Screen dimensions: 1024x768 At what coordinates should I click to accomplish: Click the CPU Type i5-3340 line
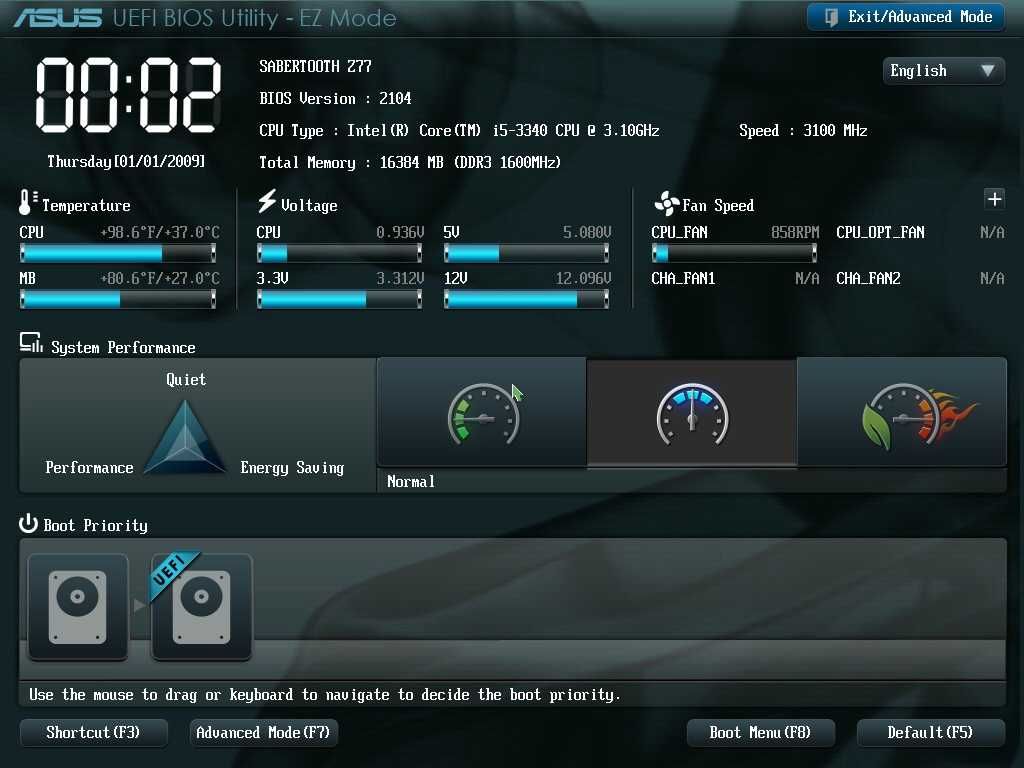[459, 131]
